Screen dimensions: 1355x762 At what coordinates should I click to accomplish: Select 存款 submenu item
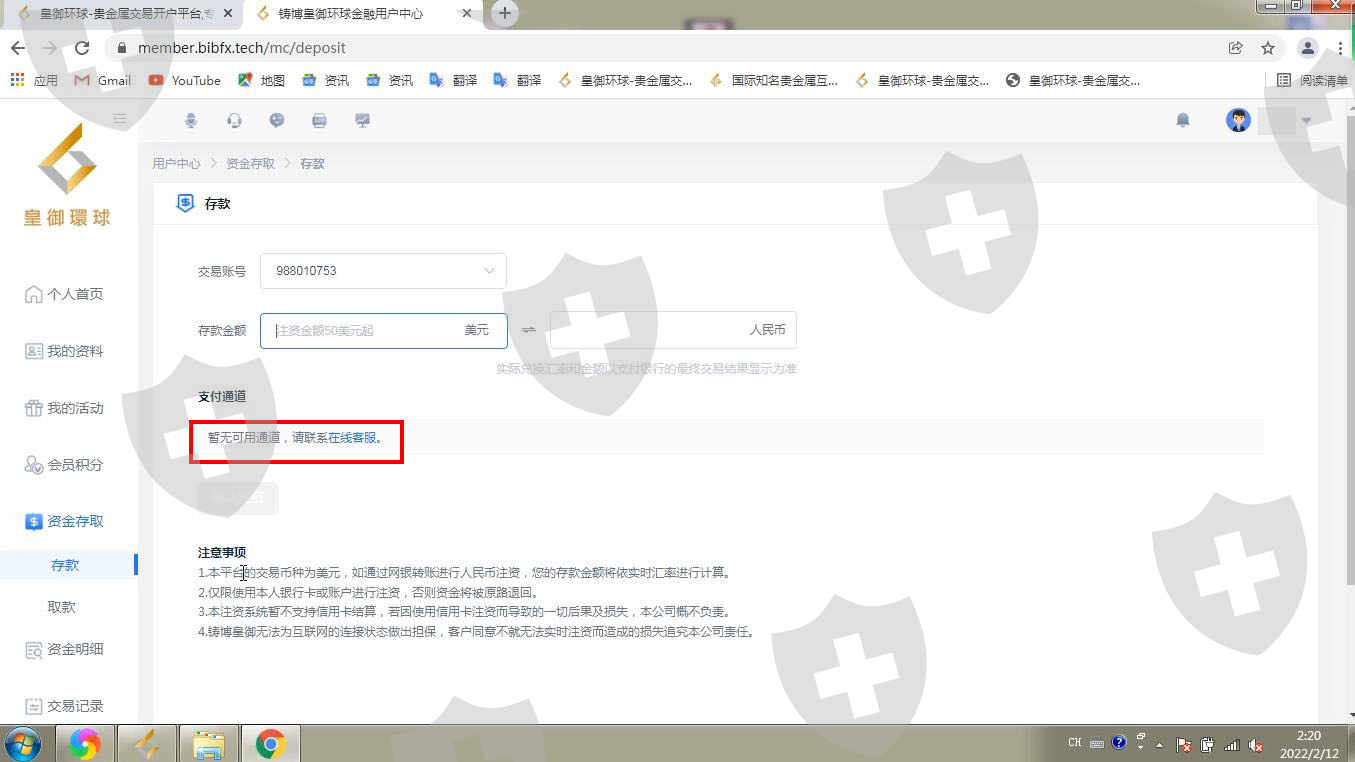click(x=65, y=565)
